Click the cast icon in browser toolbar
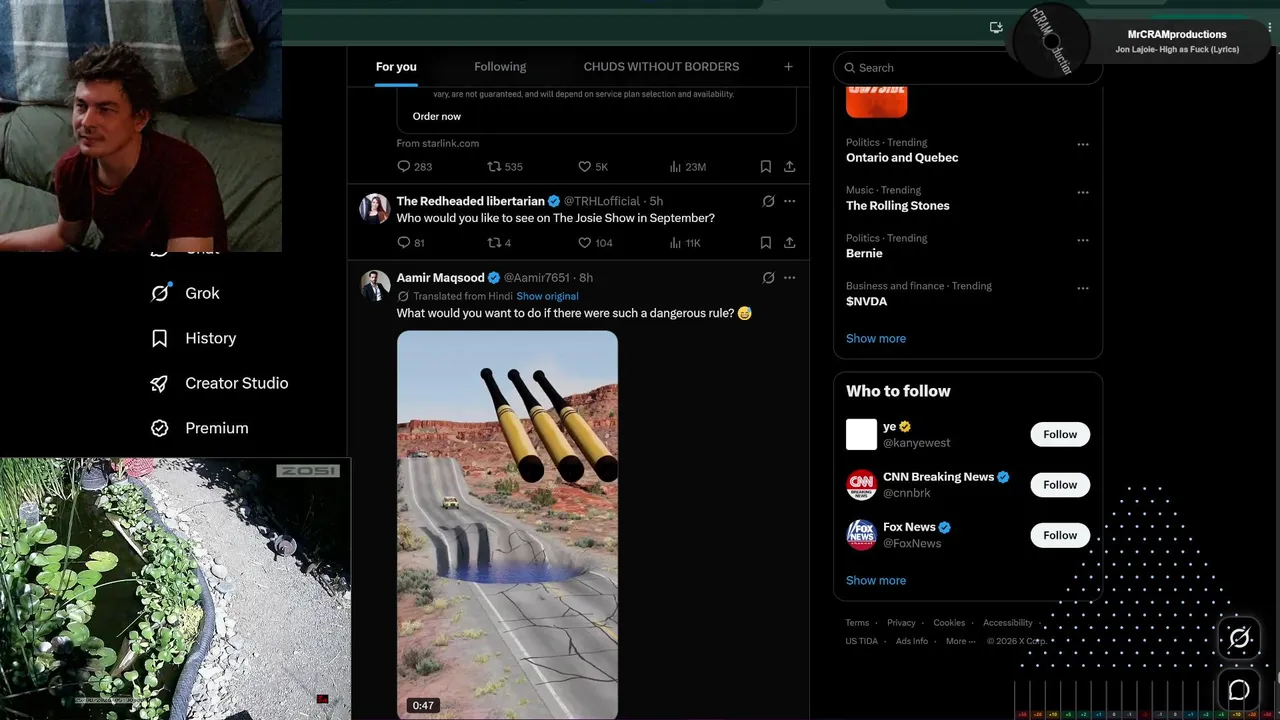This screenshot has width=1280, height=720. tap(996, 28)
